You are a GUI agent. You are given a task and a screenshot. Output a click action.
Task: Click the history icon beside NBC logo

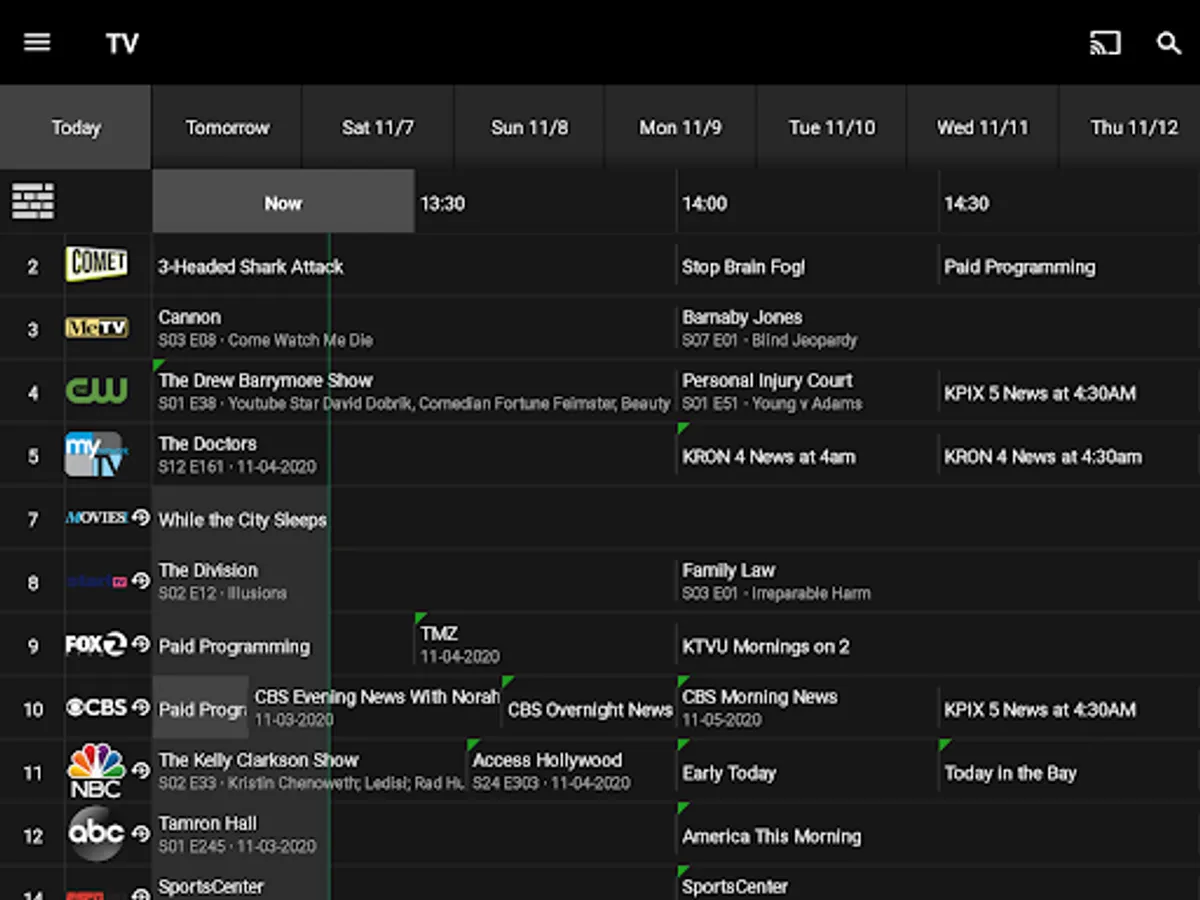140,770
